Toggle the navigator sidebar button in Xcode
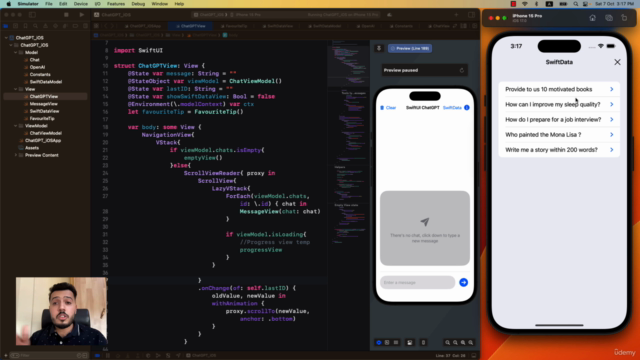640x360 pixels. (32, 15)
